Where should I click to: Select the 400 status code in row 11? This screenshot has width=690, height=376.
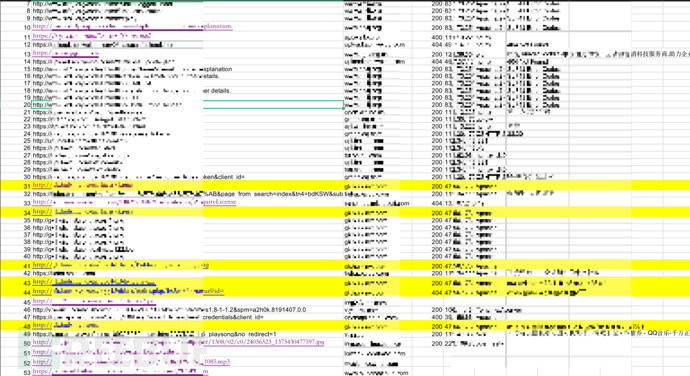tap(437, 38)
